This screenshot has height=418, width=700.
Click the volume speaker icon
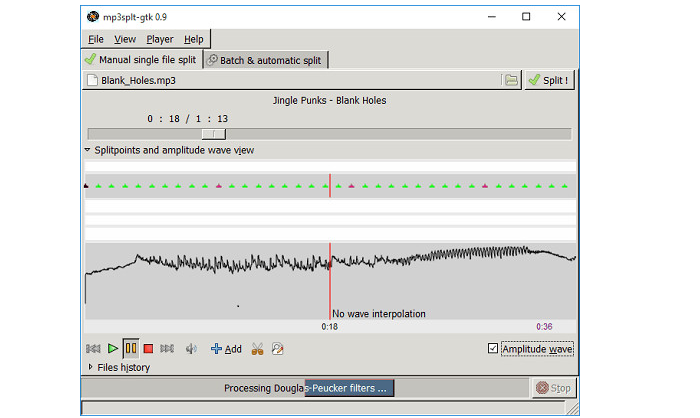point(192,349)
